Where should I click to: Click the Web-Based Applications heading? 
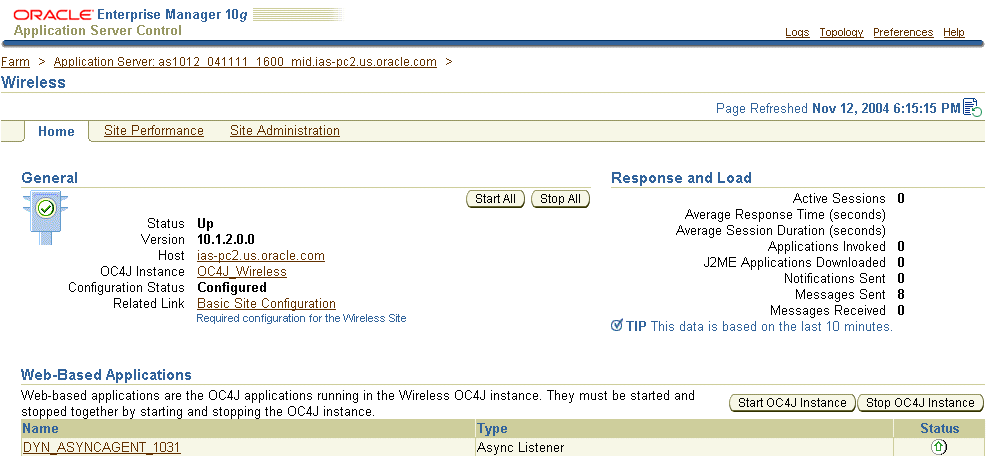[x=106, y=375]
